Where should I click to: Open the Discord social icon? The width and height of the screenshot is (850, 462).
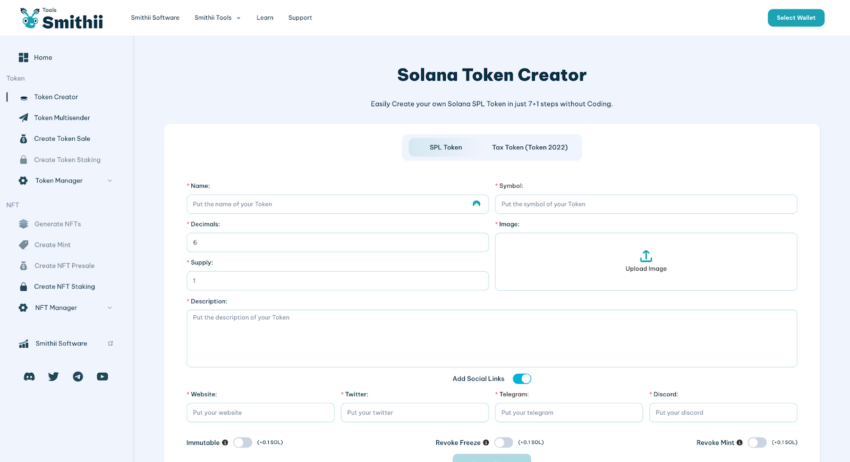(x=29, y=376)
